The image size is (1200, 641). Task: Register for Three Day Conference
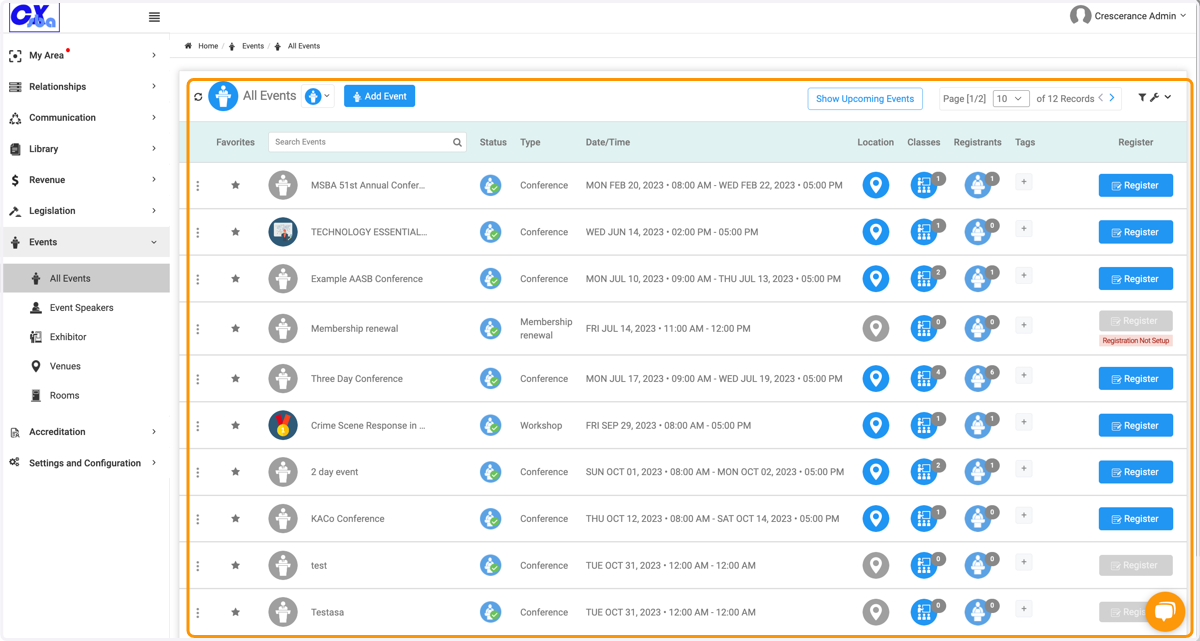point(1136,379)
